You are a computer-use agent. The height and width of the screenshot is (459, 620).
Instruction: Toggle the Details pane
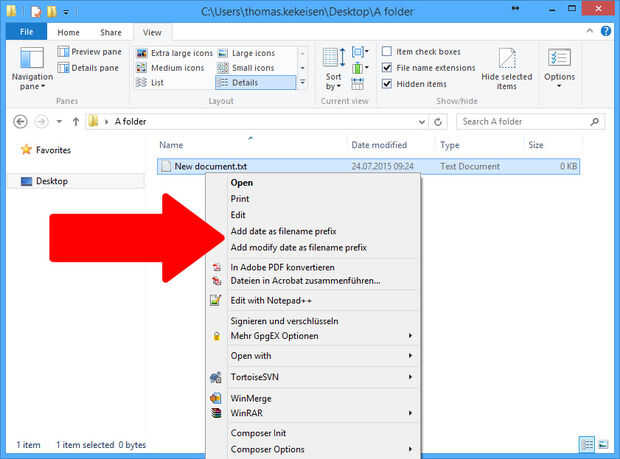pos(88,68)
